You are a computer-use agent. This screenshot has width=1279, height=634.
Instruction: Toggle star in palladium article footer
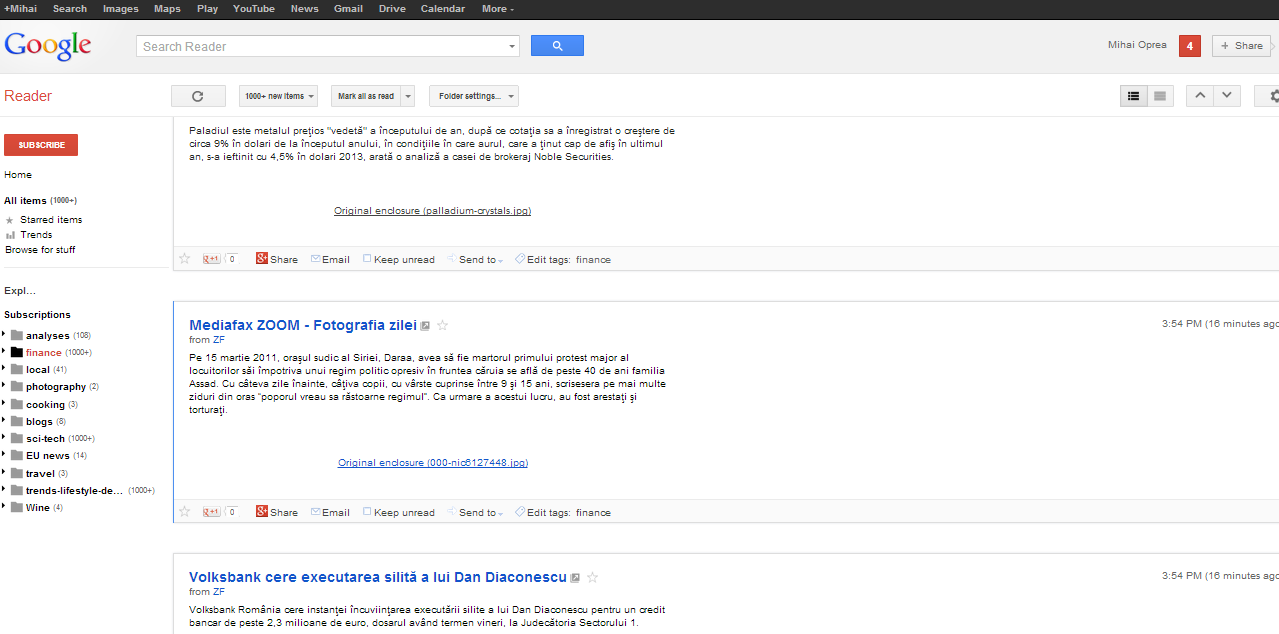click(x=184, y=259)
